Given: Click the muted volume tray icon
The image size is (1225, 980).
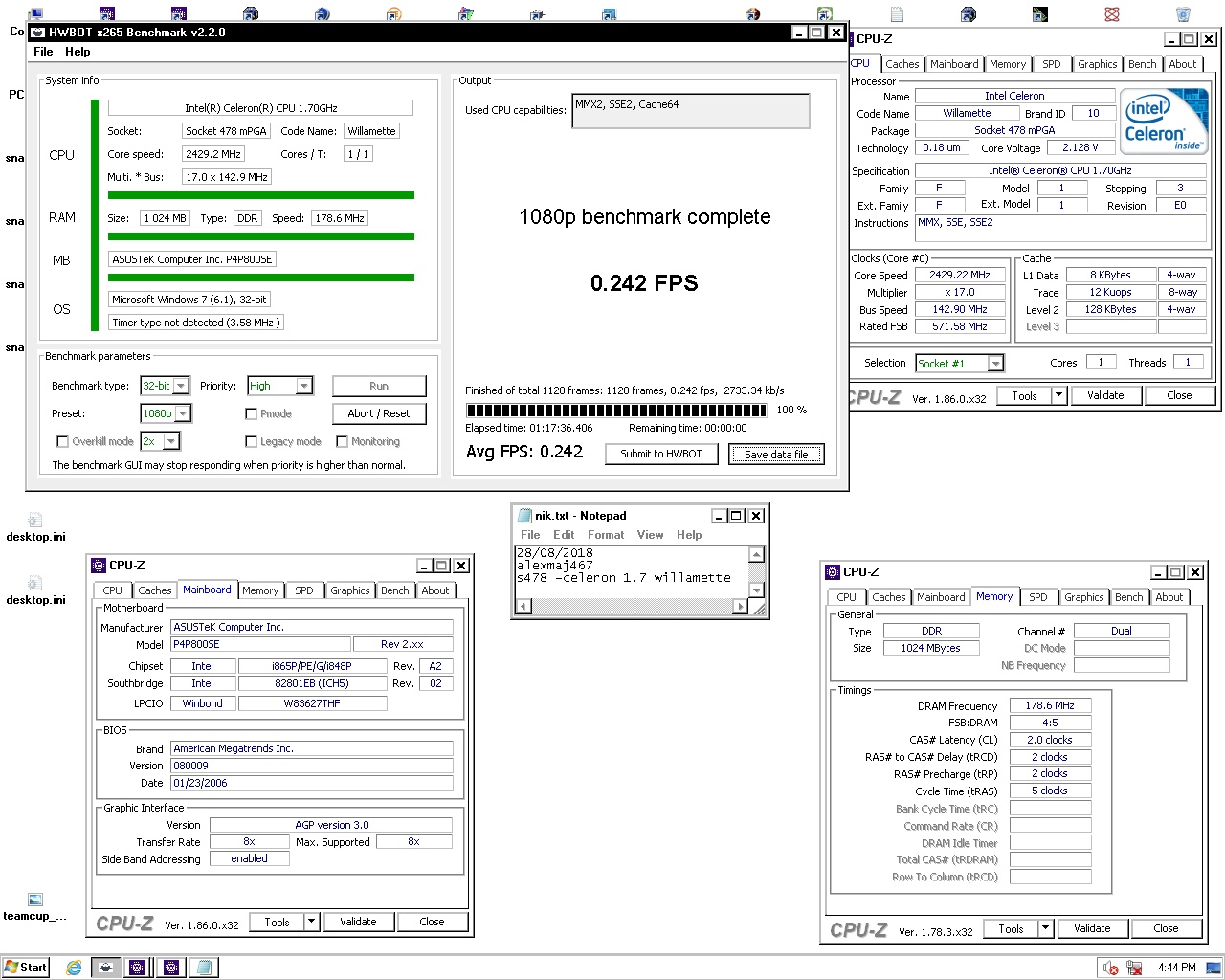Looking at the screenshot, I should pyautogui.click(x=1110, y=968).
